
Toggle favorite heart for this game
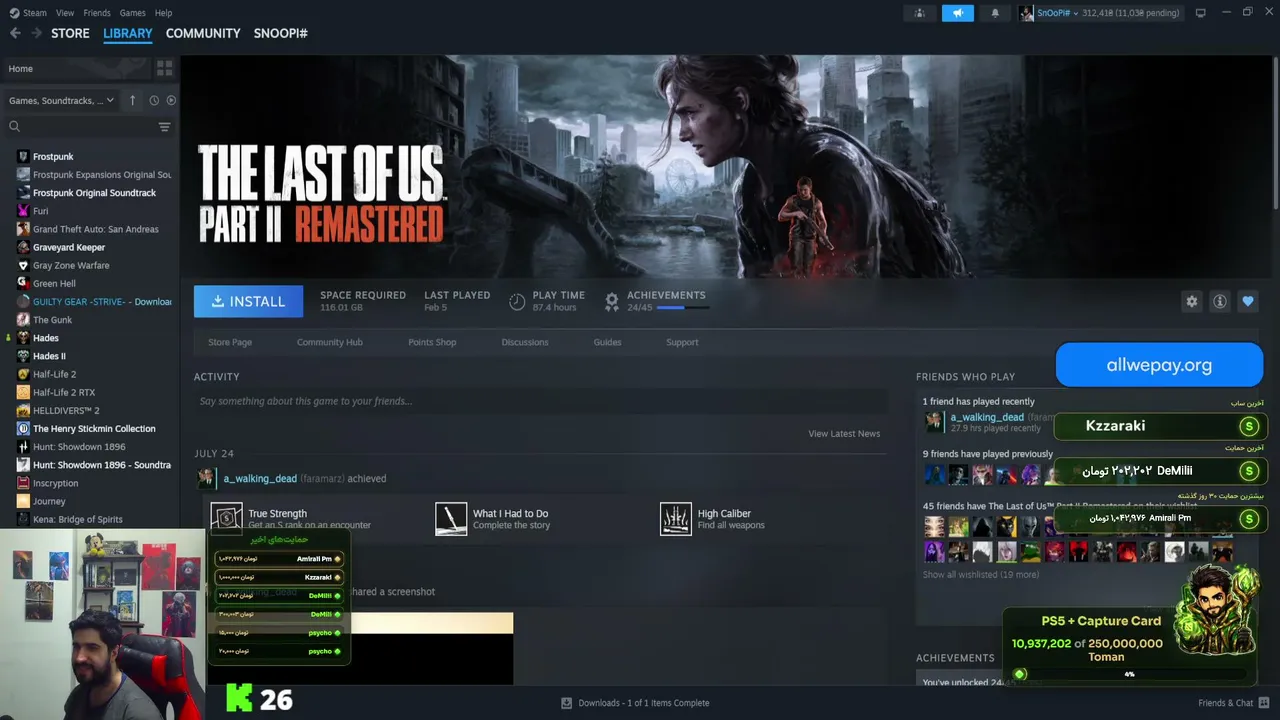click(1247, 301)
